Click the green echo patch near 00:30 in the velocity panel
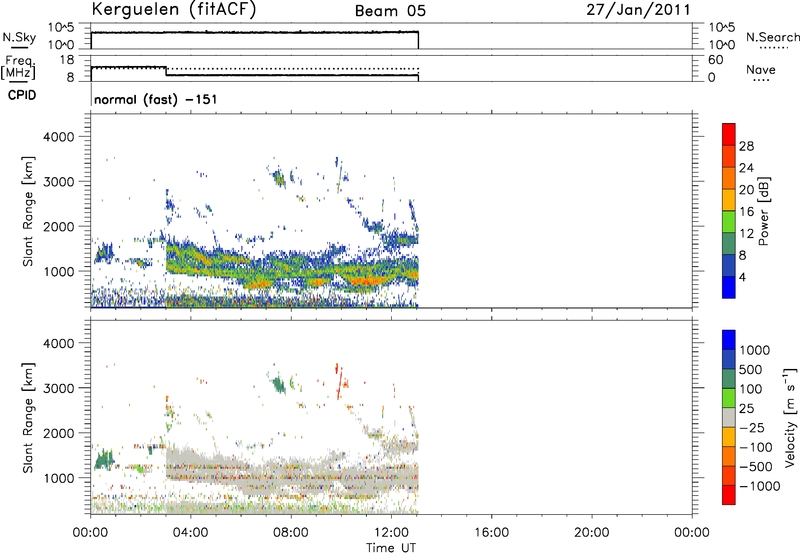The height and width of the screenshot is (554, 800). pos(104,459)
